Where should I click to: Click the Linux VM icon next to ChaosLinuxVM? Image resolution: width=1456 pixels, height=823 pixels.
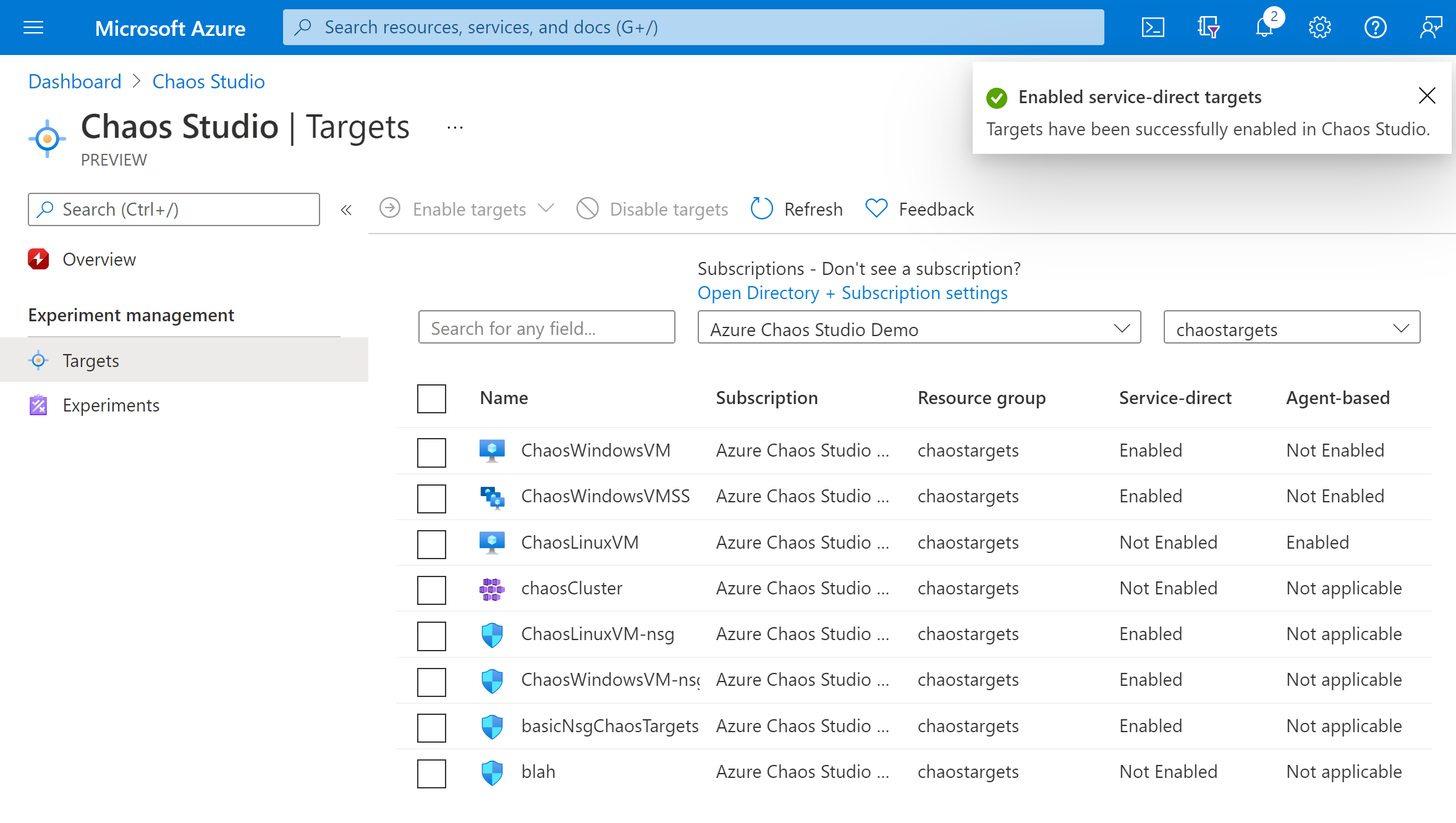coord(493,542)
